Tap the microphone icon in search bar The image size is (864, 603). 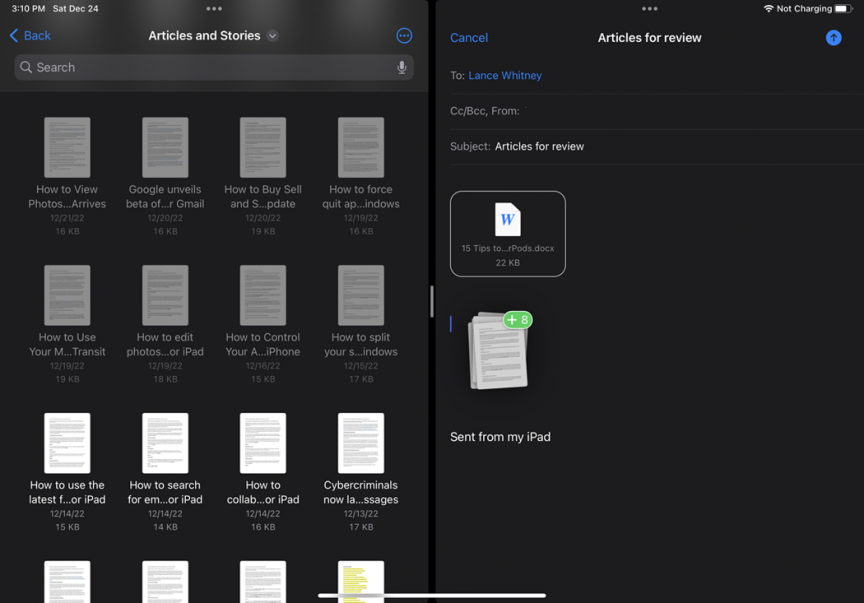click(401, 67)
